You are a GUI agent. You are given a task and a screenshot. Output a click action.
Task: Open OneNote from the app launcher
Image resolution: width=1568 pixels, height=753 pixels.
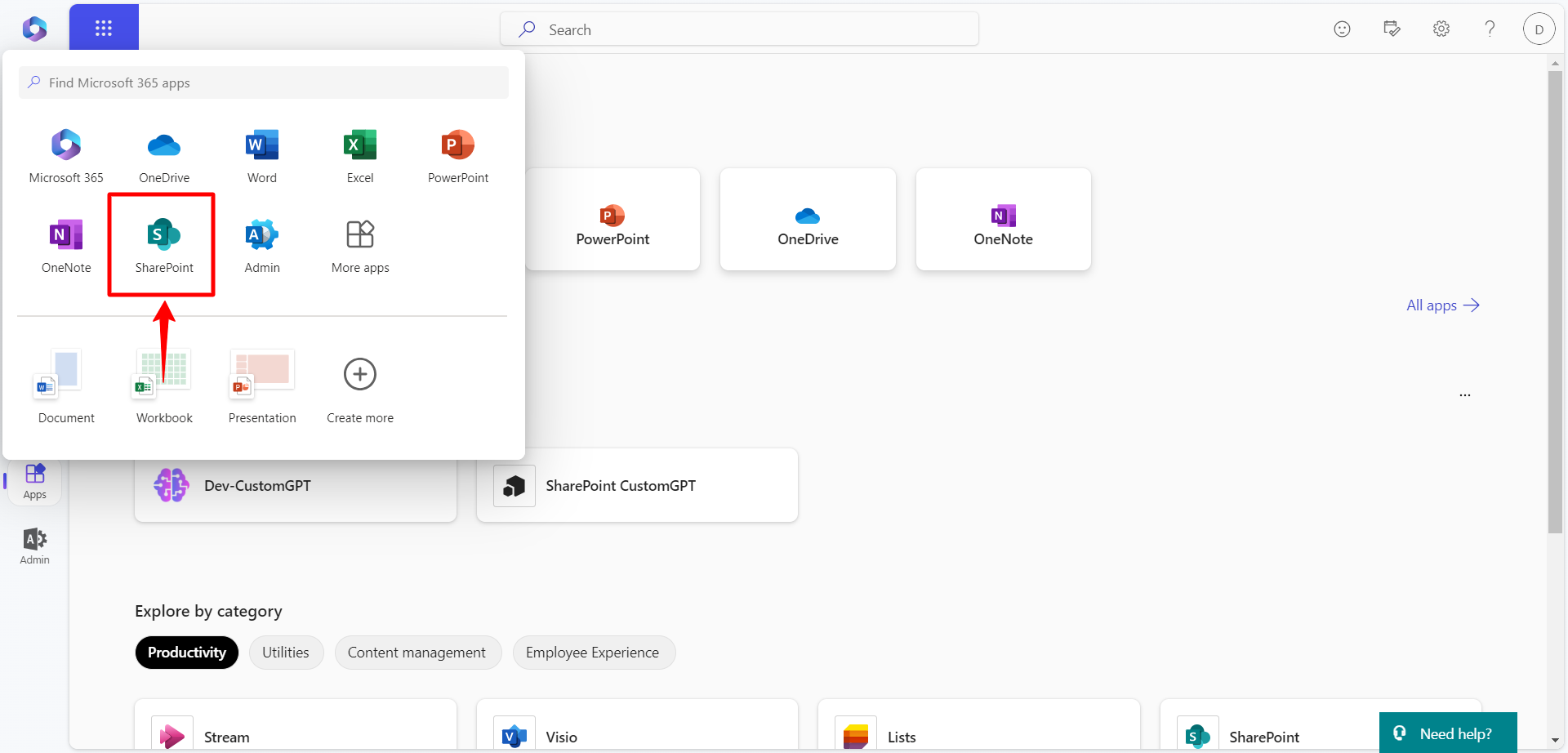click(66, 246)
